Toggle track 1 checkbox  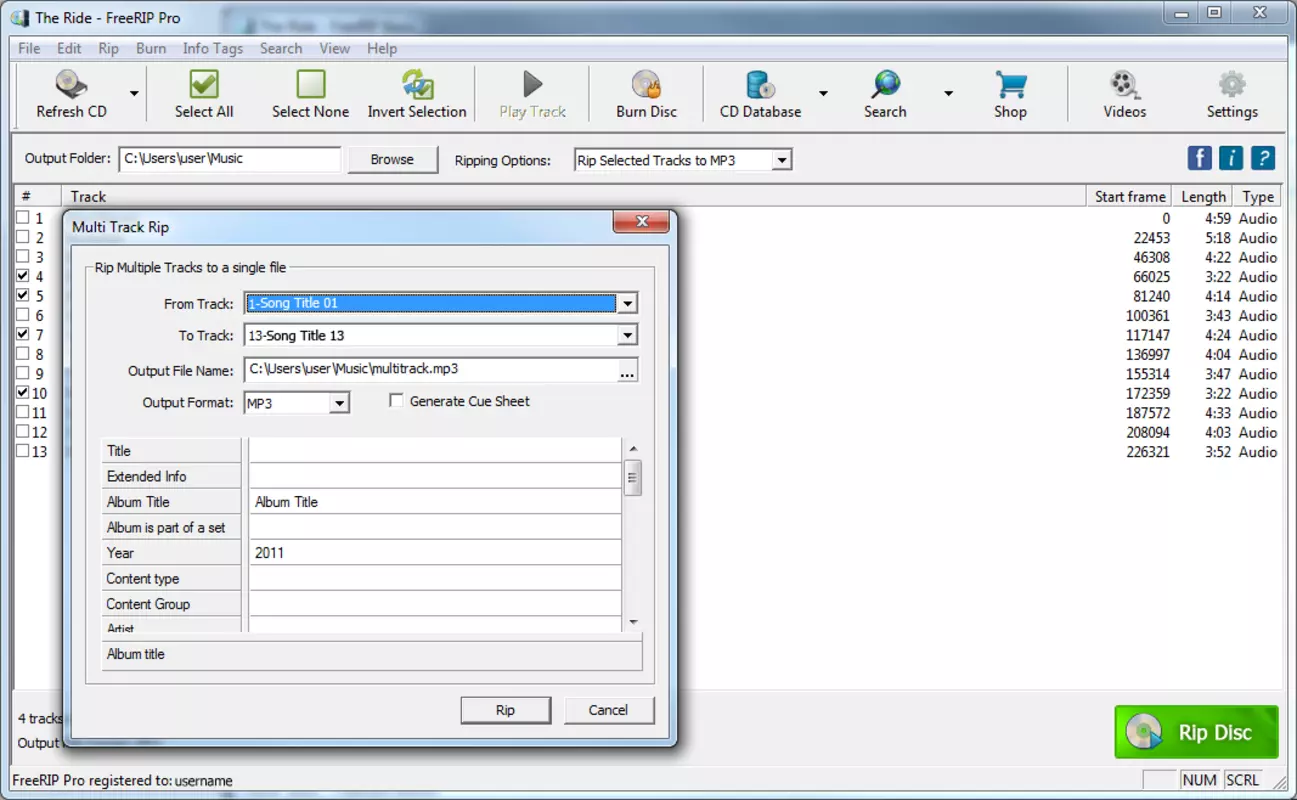click(23, 218)
